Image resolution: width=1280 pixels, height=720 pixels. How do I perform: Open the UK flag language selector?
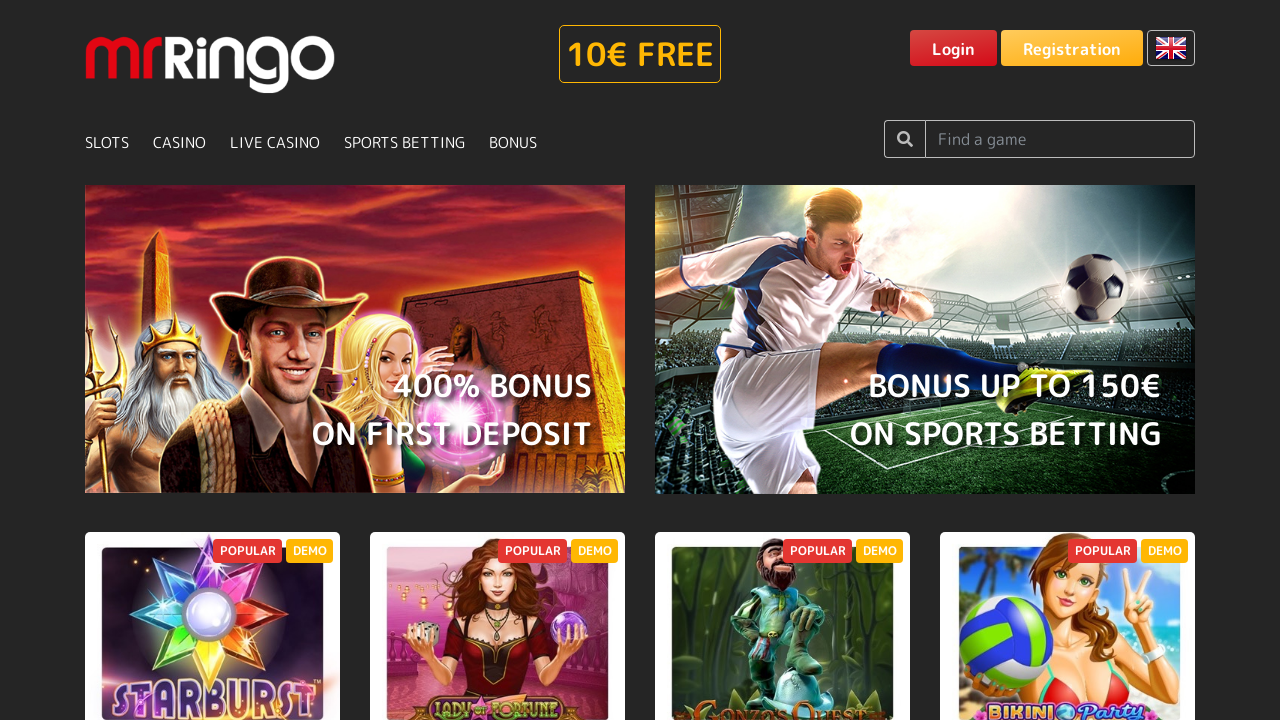point(1171,48)
